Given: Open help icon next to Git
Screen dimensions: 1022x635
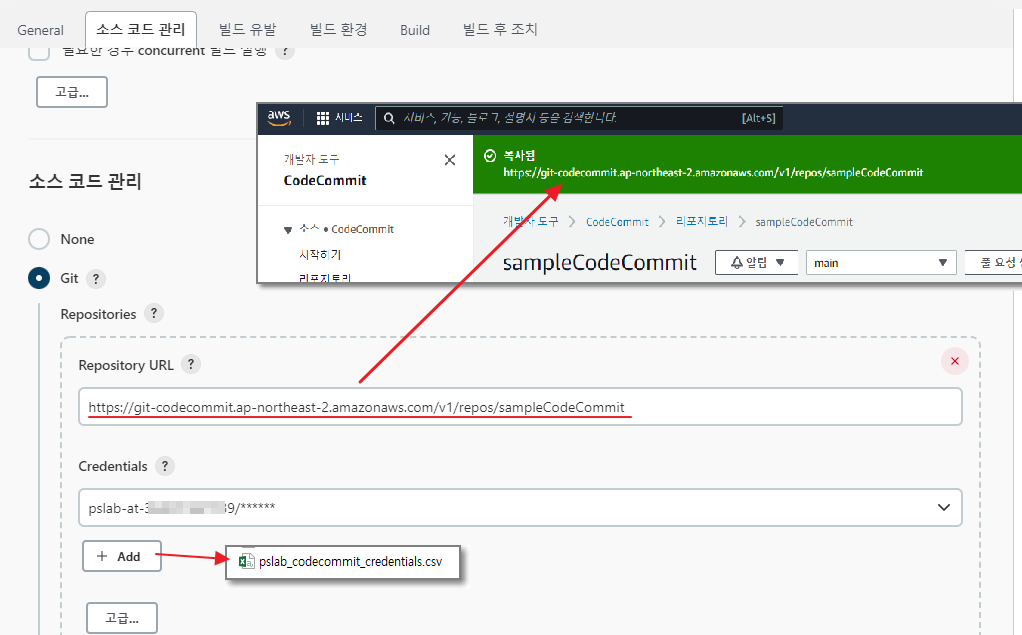Looking at the screenshot, I should click(96, 278).
